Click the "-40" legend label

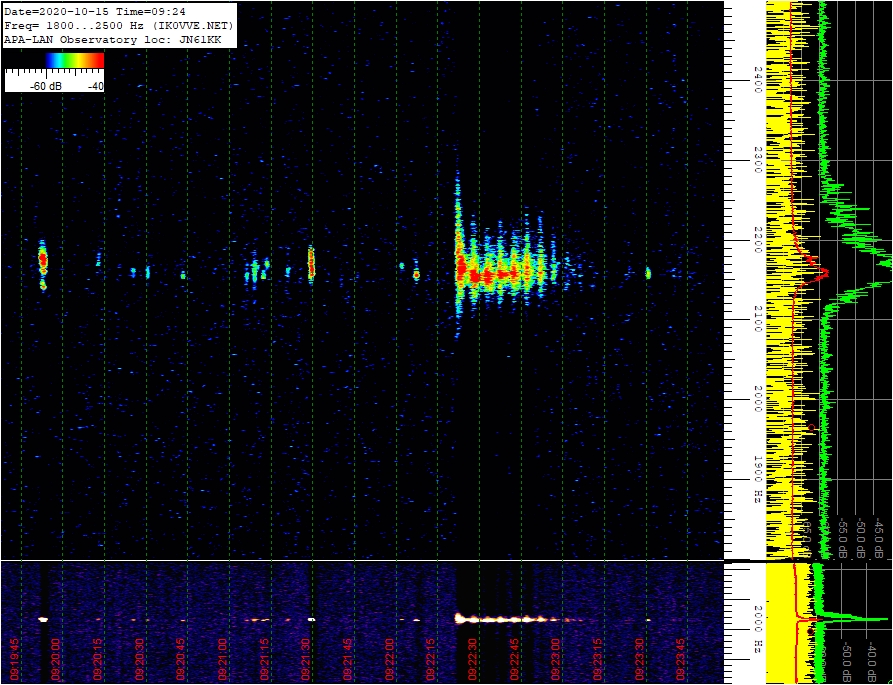tap(95, 87)
